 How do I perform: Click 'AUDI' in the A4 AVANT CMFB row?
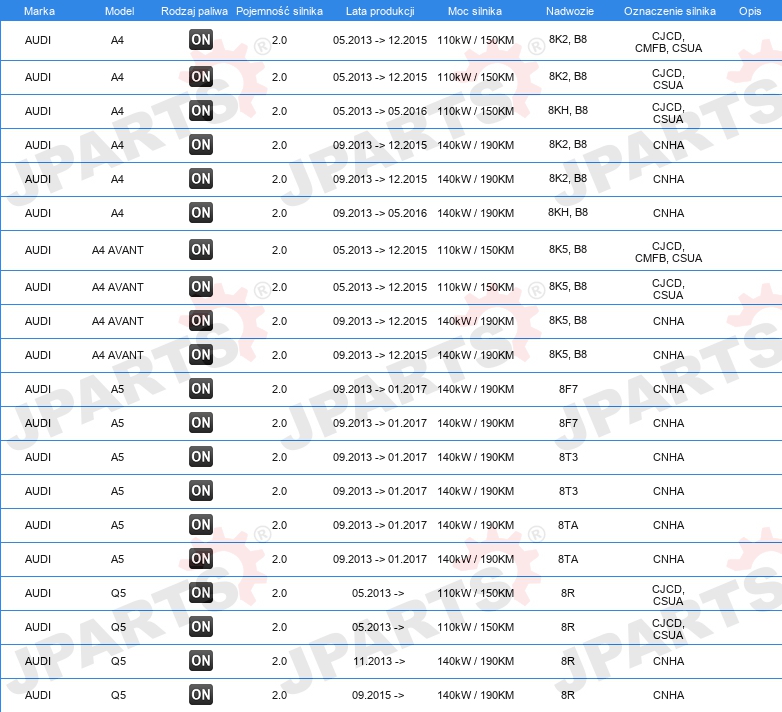coord(38,250)
